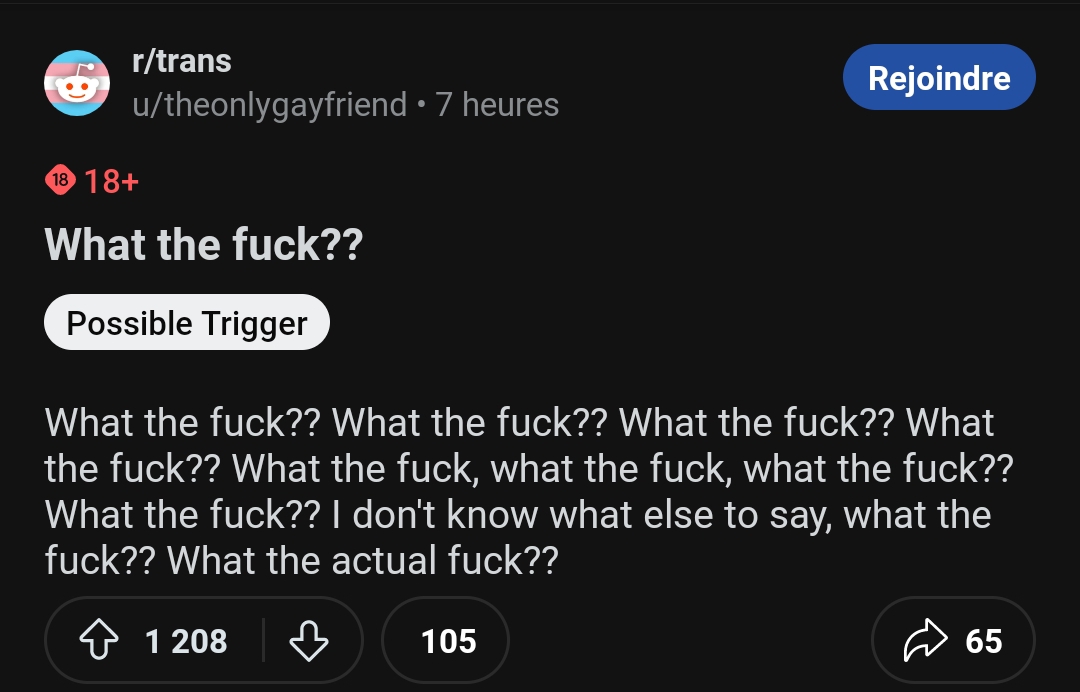This screenshot has width=1080, height=692.
Task: Downvote the post with the down arrow
Action: (x=308, y=641)
